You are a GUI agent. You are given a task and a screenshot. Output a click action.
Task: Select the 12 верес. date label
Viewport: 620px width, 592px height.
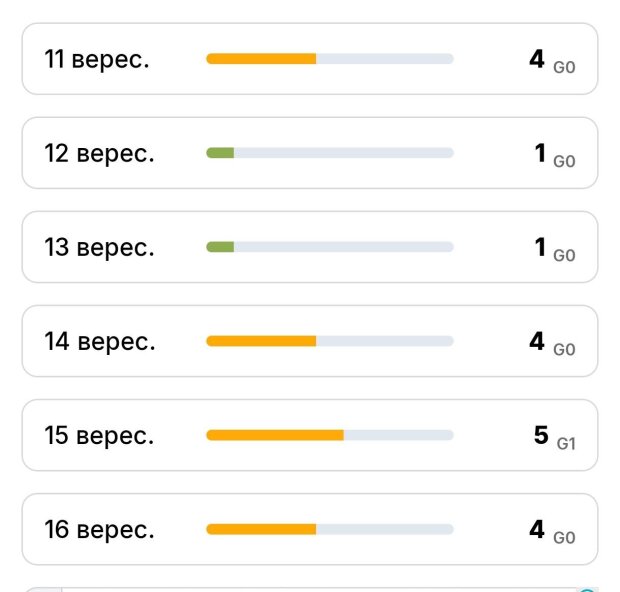pyautogui.click(x=99, y=153)
